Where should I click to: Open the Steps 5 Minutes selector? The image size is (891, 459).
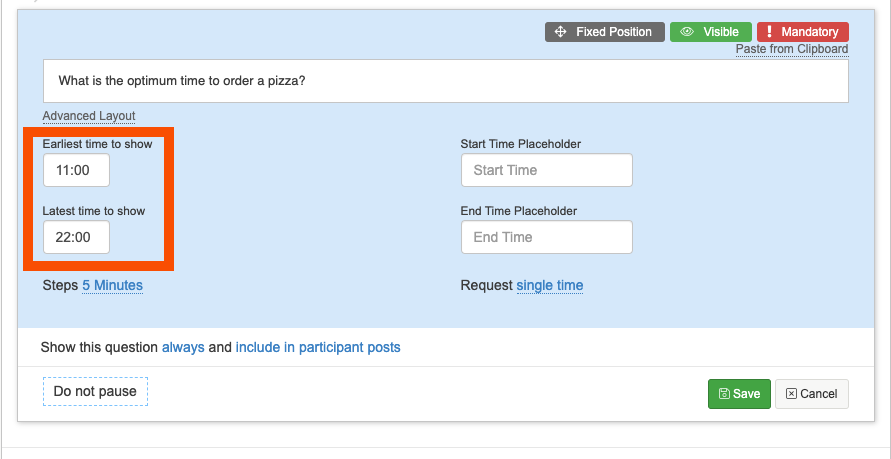(x=112, y=286)
